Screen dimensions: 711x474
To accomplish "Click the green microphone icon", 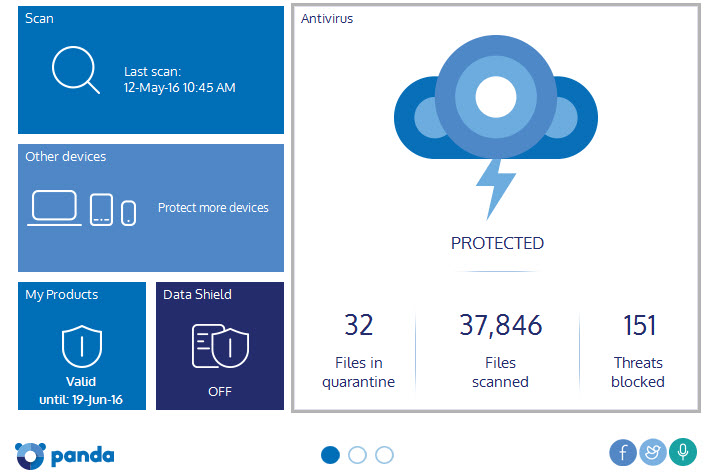I will (682, 452).
